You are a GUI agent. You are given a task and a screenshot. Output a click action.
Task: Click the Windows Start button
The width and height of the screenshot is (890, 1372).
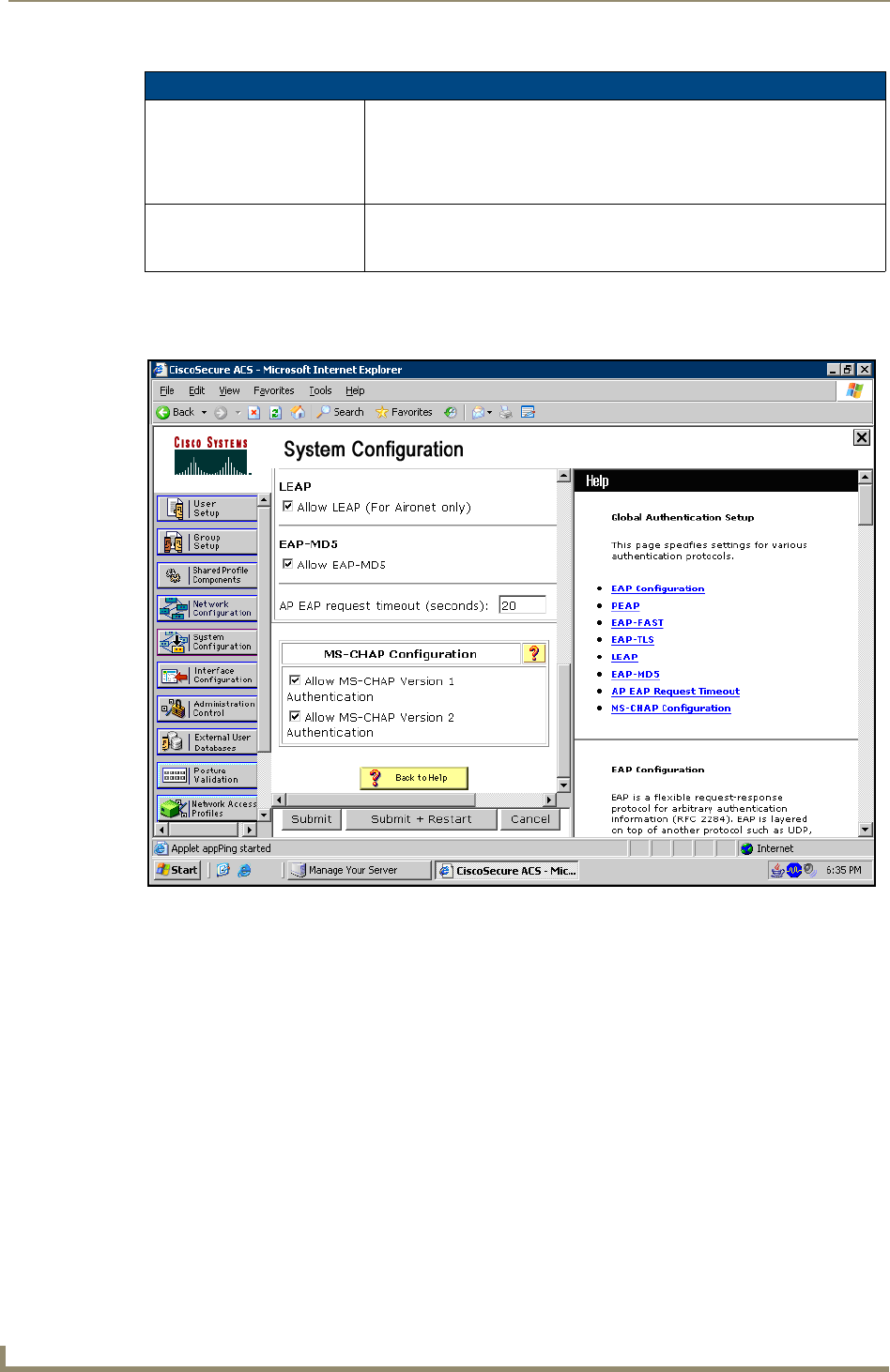pyautogui.click(x=177, y=870)
